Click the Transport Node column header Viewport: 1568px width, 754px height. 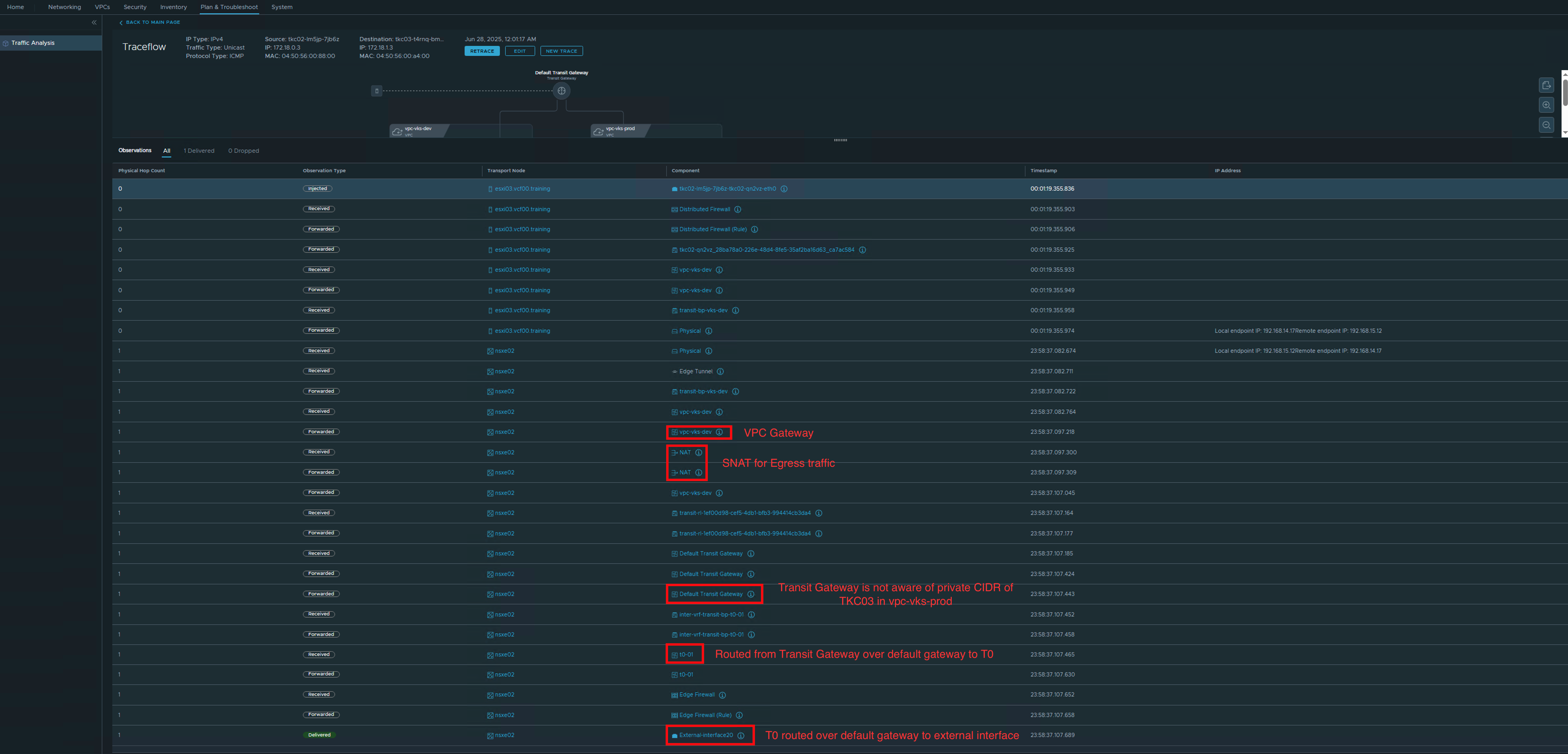pyautogui.click(x=506, y=171)
